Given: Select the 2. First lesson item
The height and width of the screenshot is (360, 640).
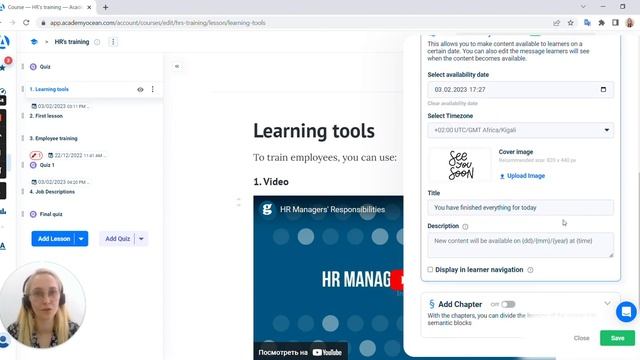Looking at the screenshot, I should click(46, 116).
